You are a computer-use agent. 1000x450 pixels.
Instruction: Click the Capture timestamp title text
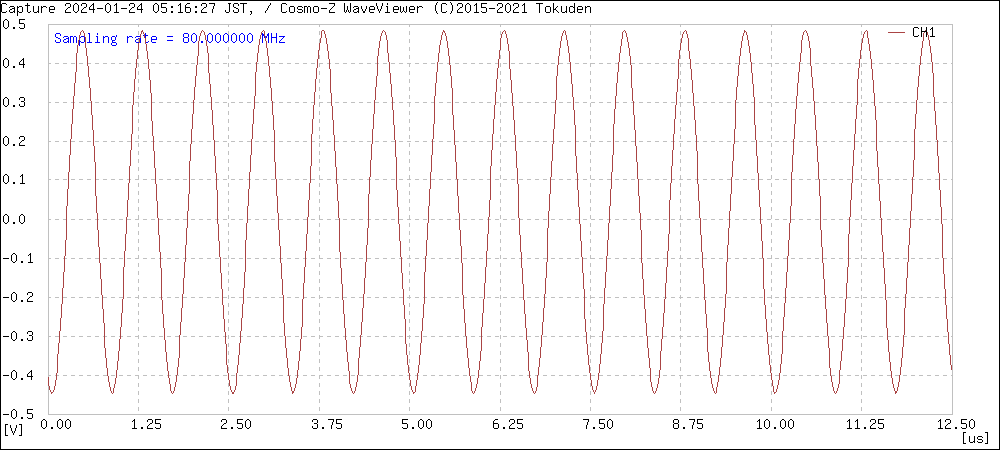(x=295, y=8)
